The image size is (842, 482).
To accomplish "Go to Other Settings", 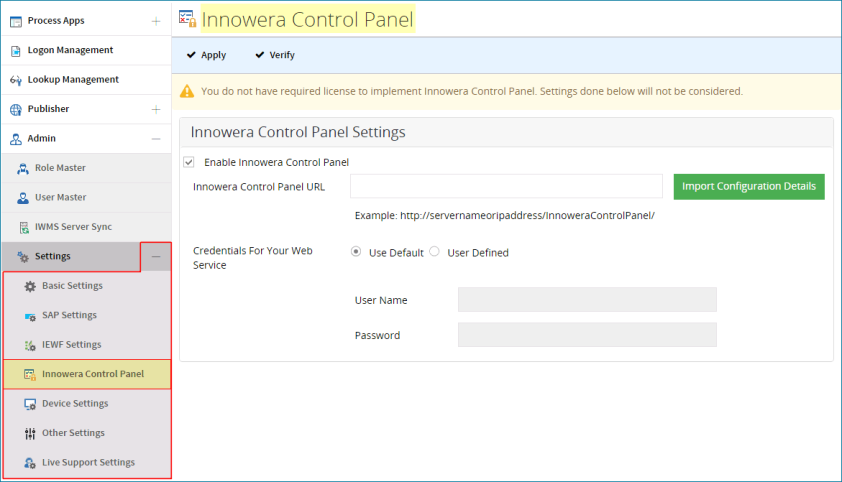I will coord(88,433).
